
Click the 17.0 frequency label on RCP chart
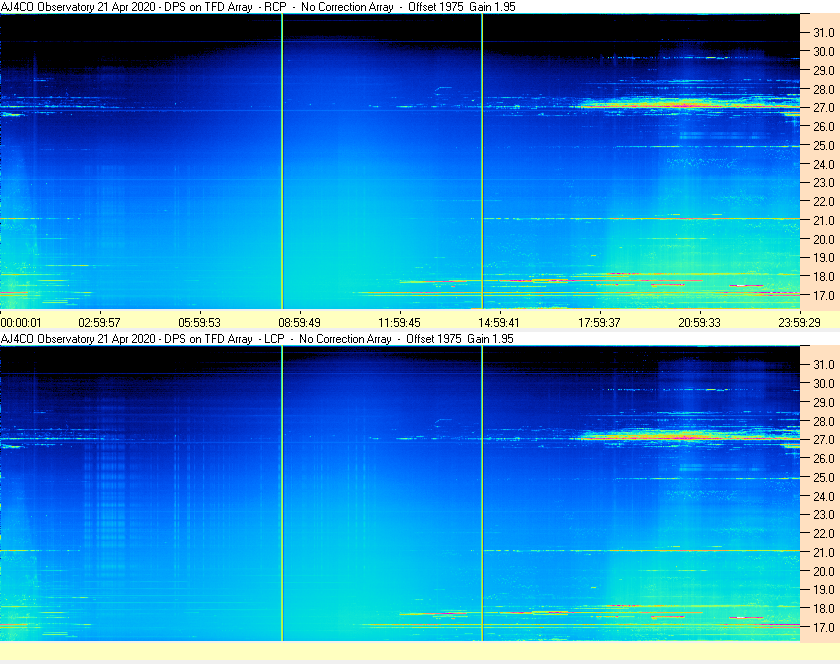pyautogui.click(x=824, y=295)
